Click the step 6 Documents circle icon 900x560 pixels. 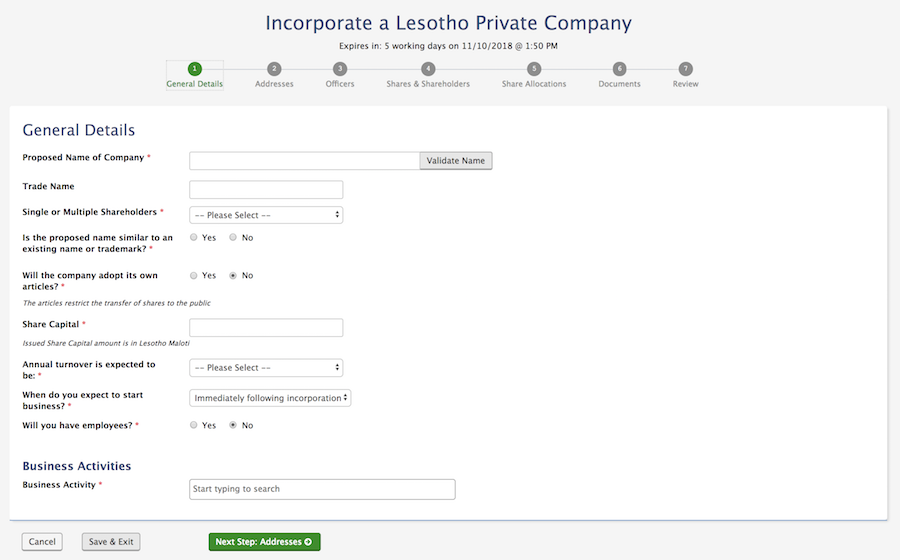tap(620, 69)
